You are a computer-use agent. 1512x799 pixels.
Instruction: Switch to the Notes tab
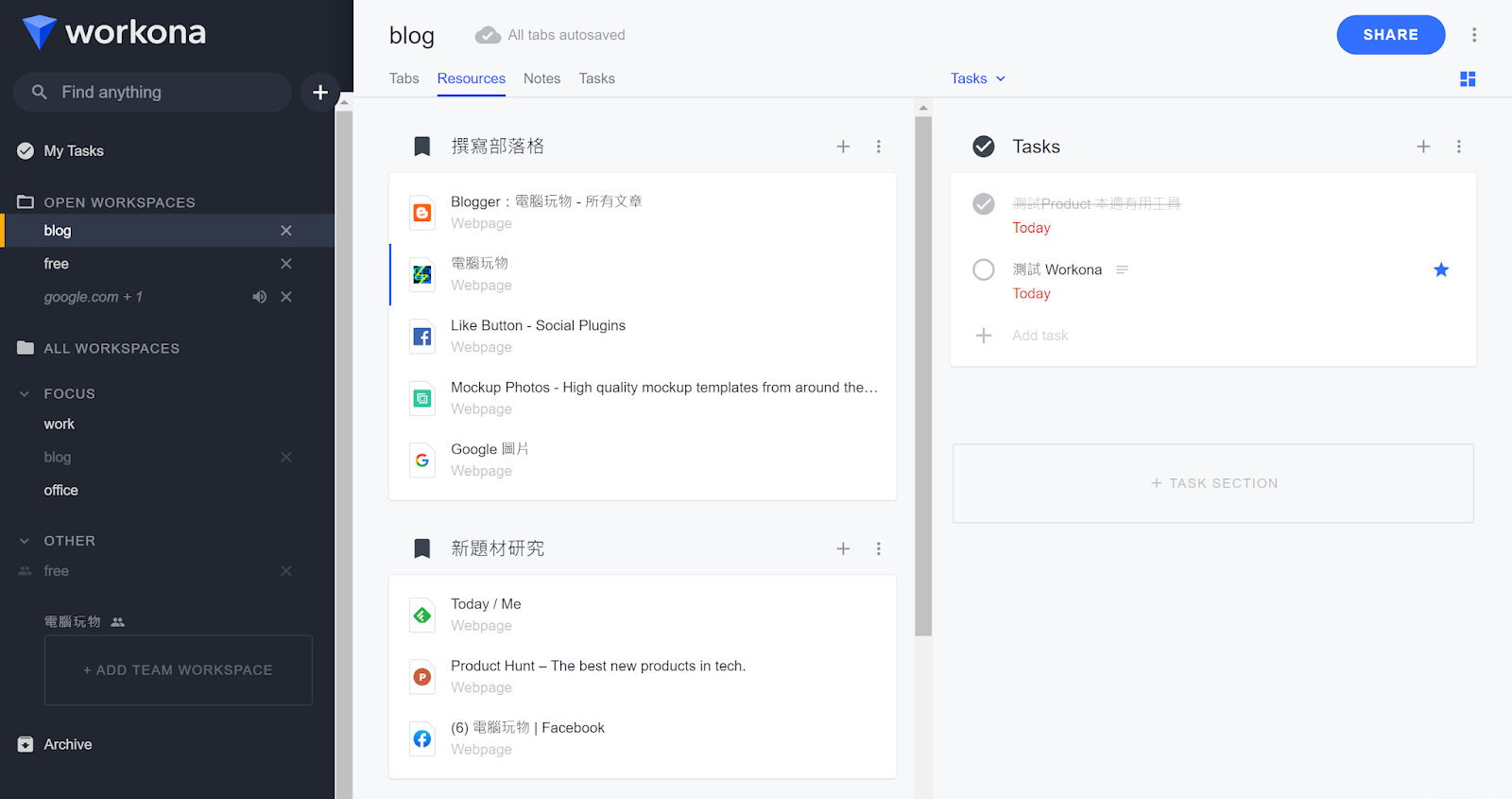pyautogui.click(x=542, y=78)
